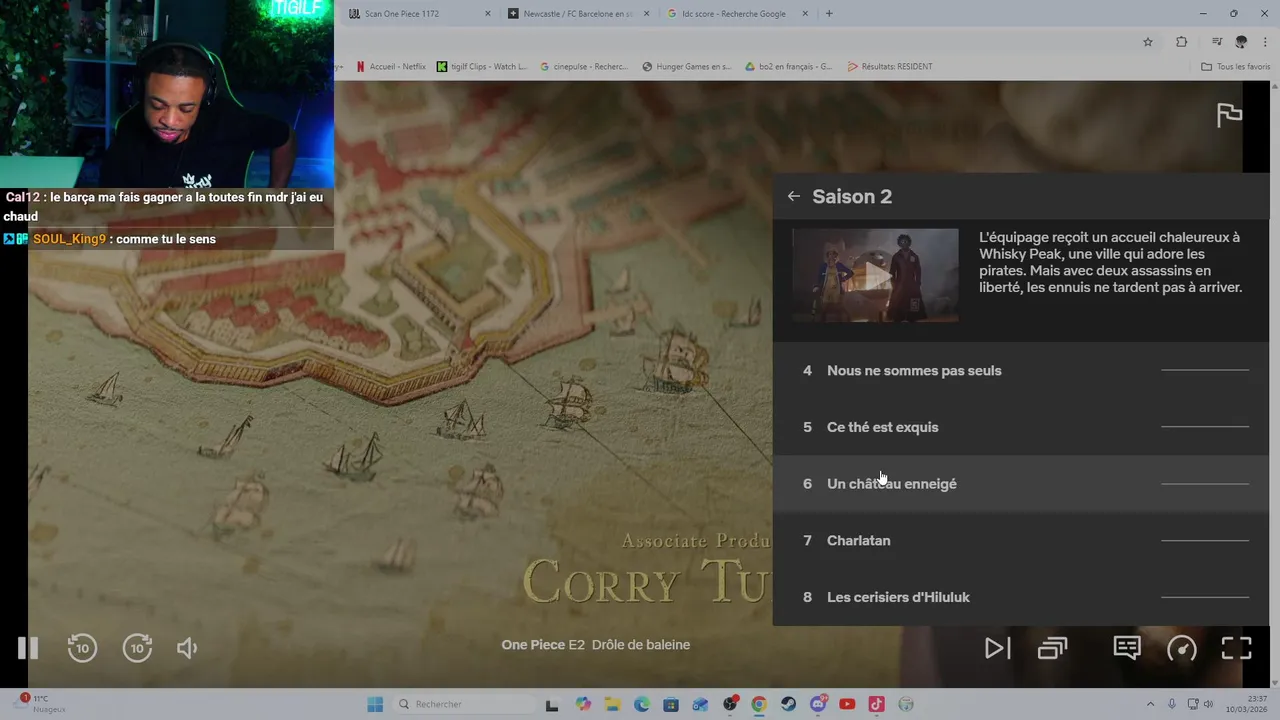Open the episodes list icon
Image resolution: width=1280 pixels, height=720 pixels.
point(1052,648)
